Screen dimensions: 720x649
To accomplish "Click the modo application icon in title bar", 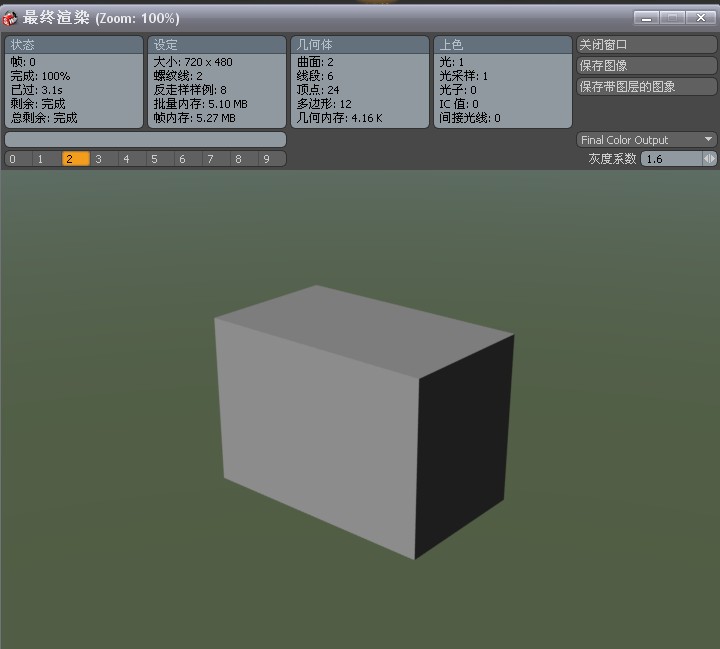I will (10, 18).
